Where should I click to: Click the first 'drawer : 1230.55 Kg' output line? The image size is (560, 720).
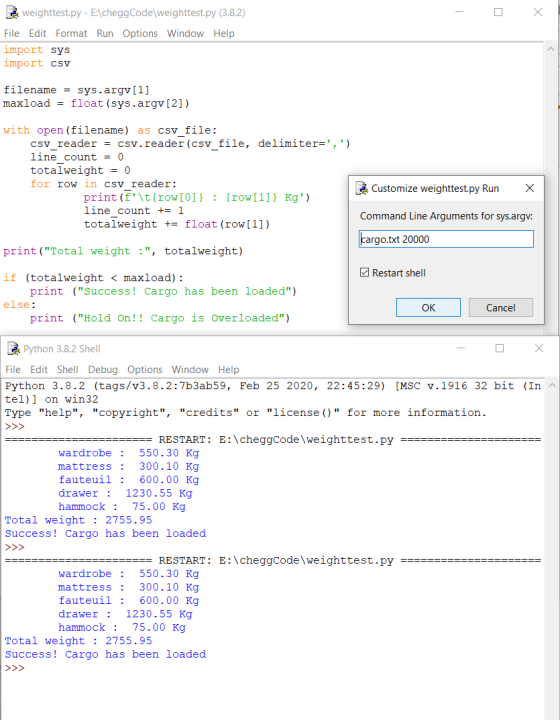125,494
